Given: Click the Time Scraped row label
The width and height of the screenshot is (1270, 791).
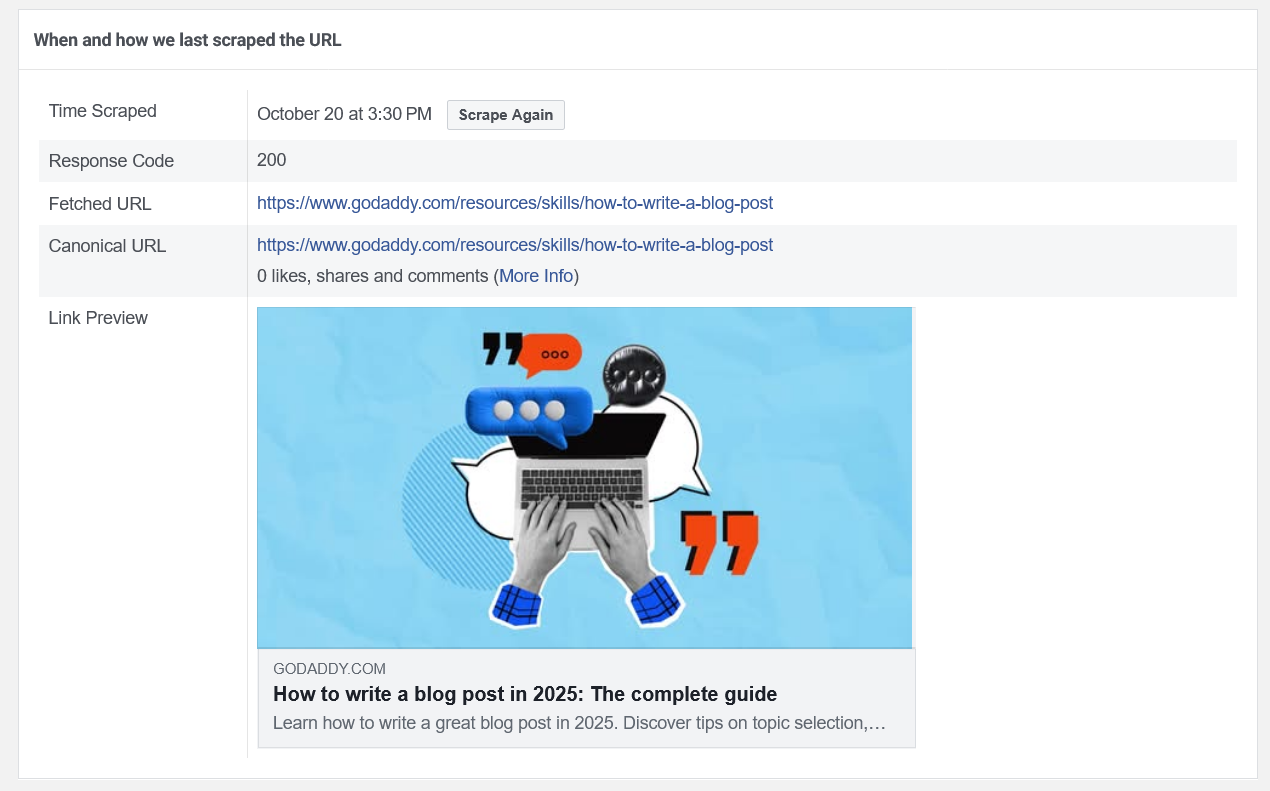Looking at the screenshot, I should 102,111.
